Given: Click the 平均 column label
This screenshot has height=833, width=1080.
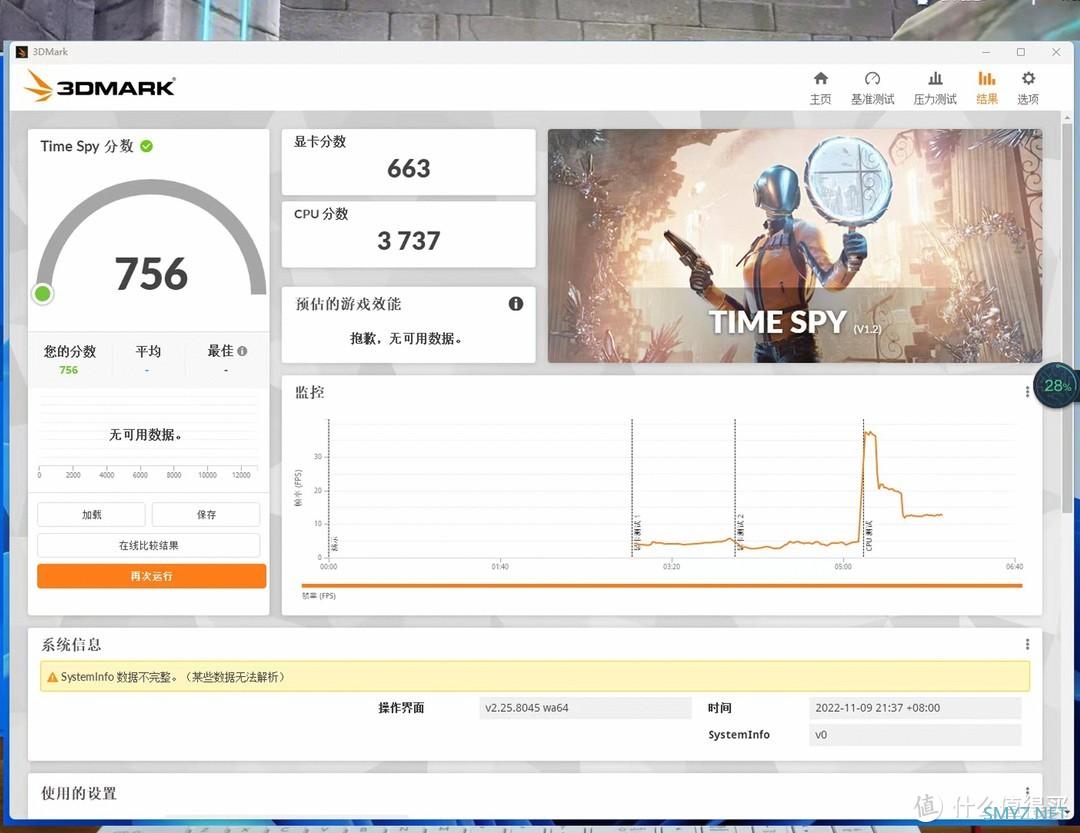Looking at the screenshot, I should pyautogui.click(x=148, y=351).
